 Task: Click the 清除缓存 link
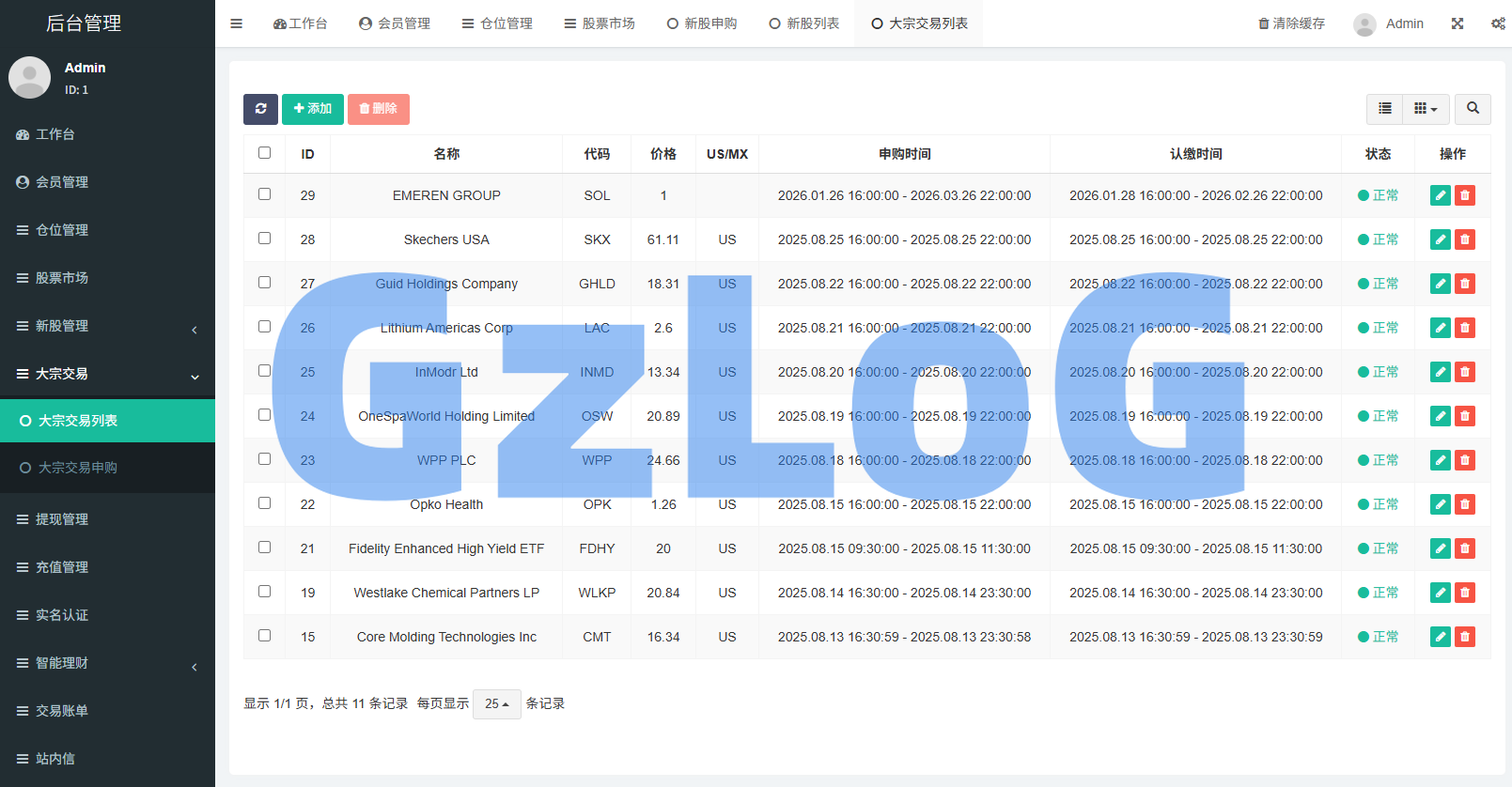pos(1291,23)
